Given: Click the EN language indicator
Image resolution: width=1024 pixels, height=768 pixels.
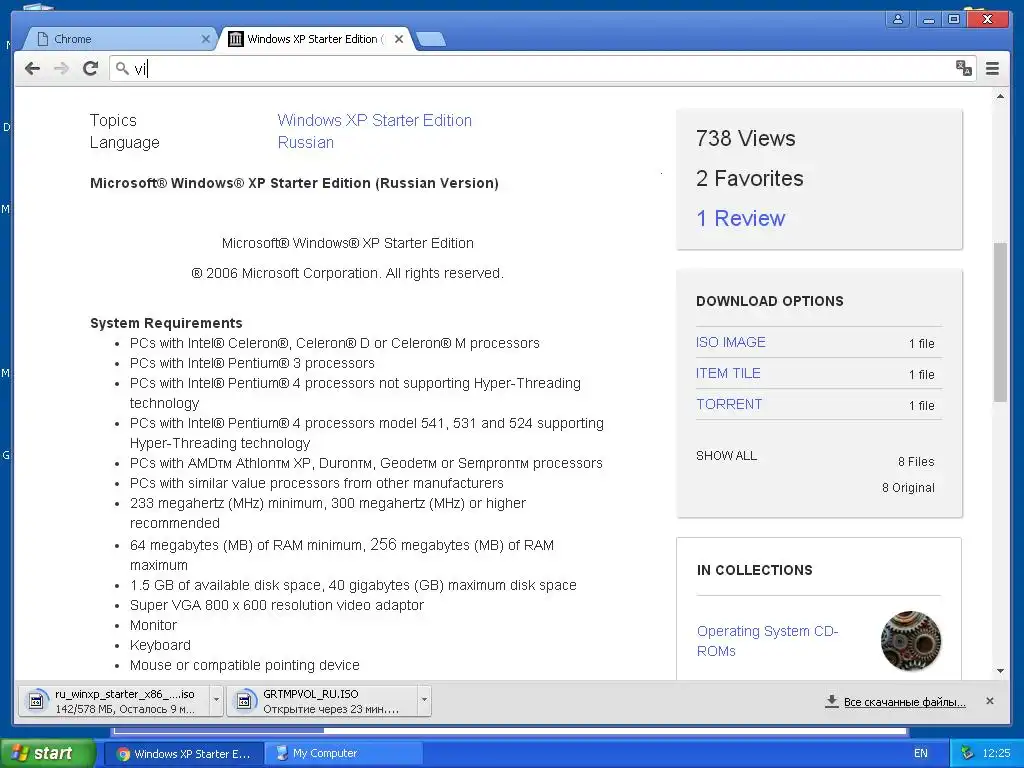Looking at the screenshot, I should [920, 753].
